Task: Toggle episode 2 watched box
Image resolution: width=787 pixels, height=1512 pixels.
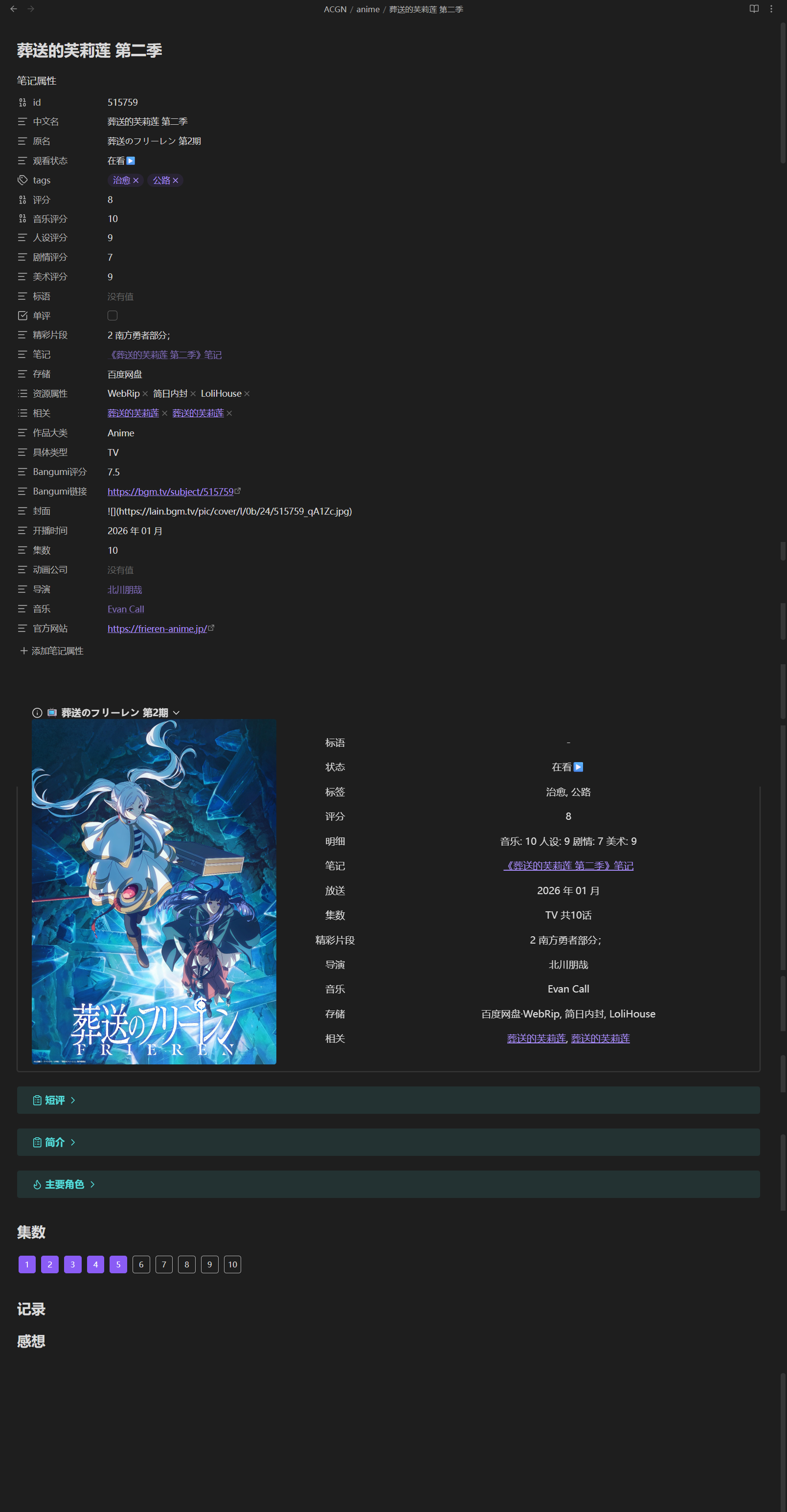Action: click(x=50, y=1264)
